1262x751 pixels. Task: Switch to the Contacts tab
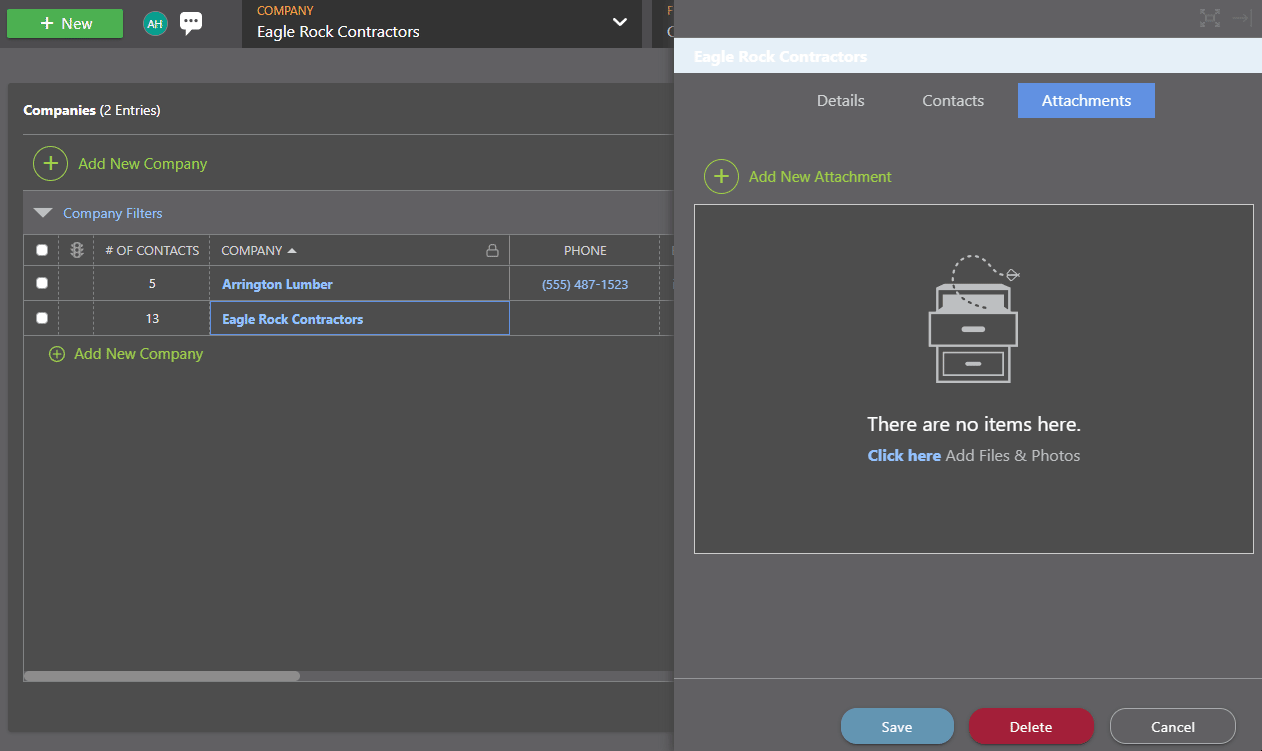[952, 100]
